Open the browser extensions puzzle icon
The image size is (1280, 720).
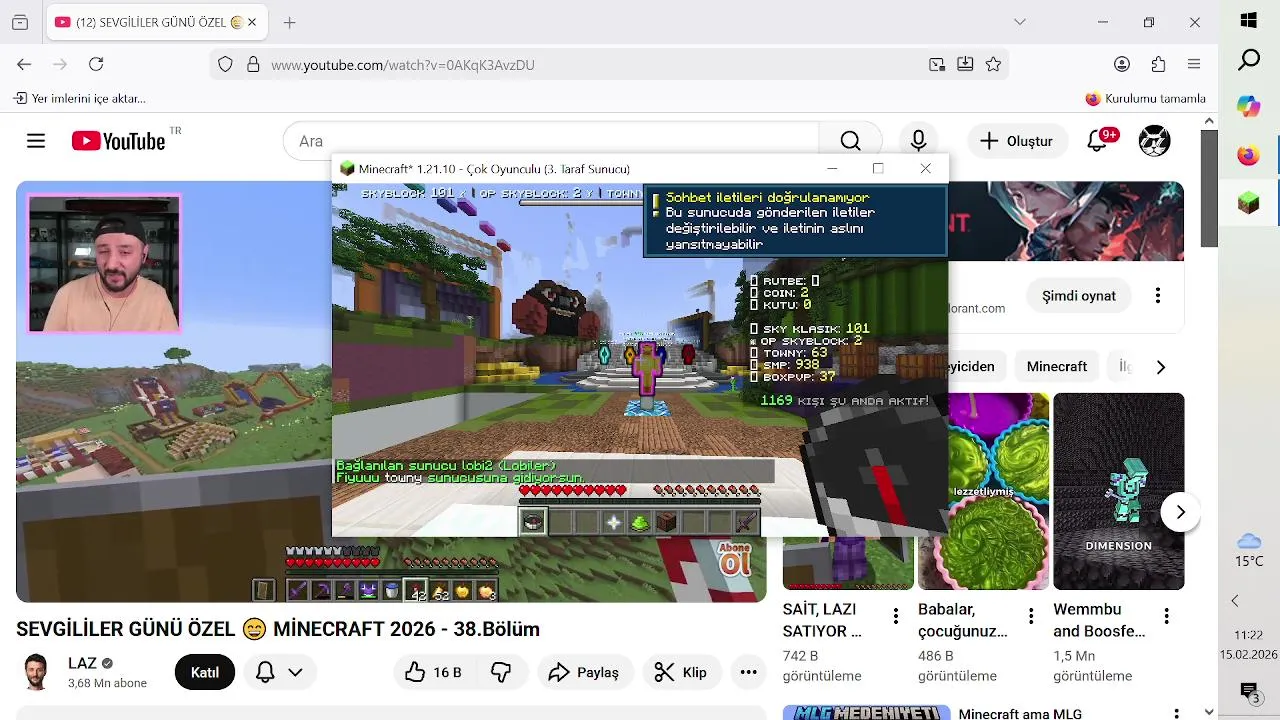pyautogui.click(x=1158, y=64)
